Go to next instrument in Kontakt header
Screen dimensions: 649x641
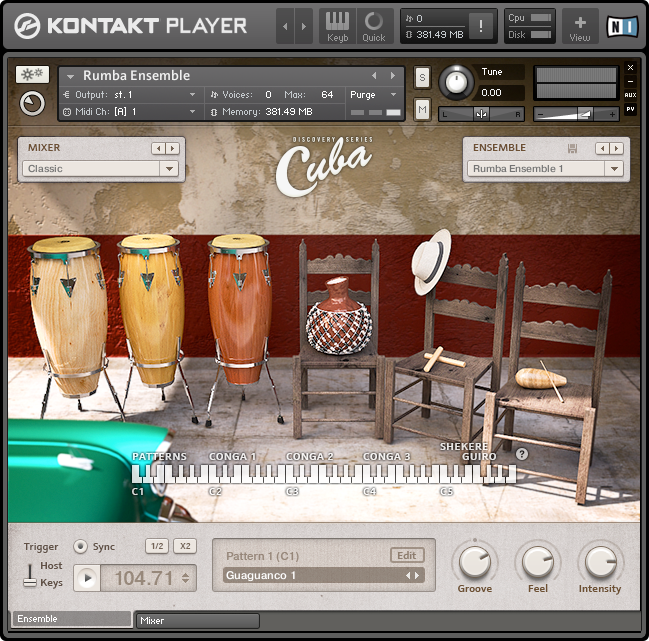coord(304,26)
